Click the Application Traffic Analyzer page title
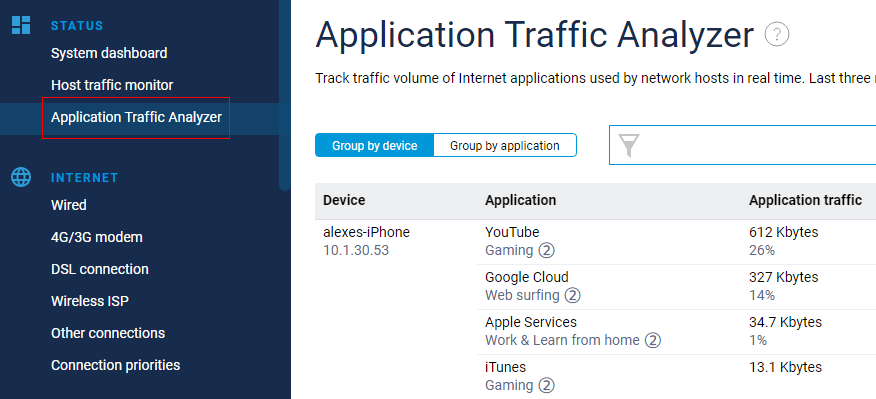This screenshot has height=399, width=876. (535, 35)
